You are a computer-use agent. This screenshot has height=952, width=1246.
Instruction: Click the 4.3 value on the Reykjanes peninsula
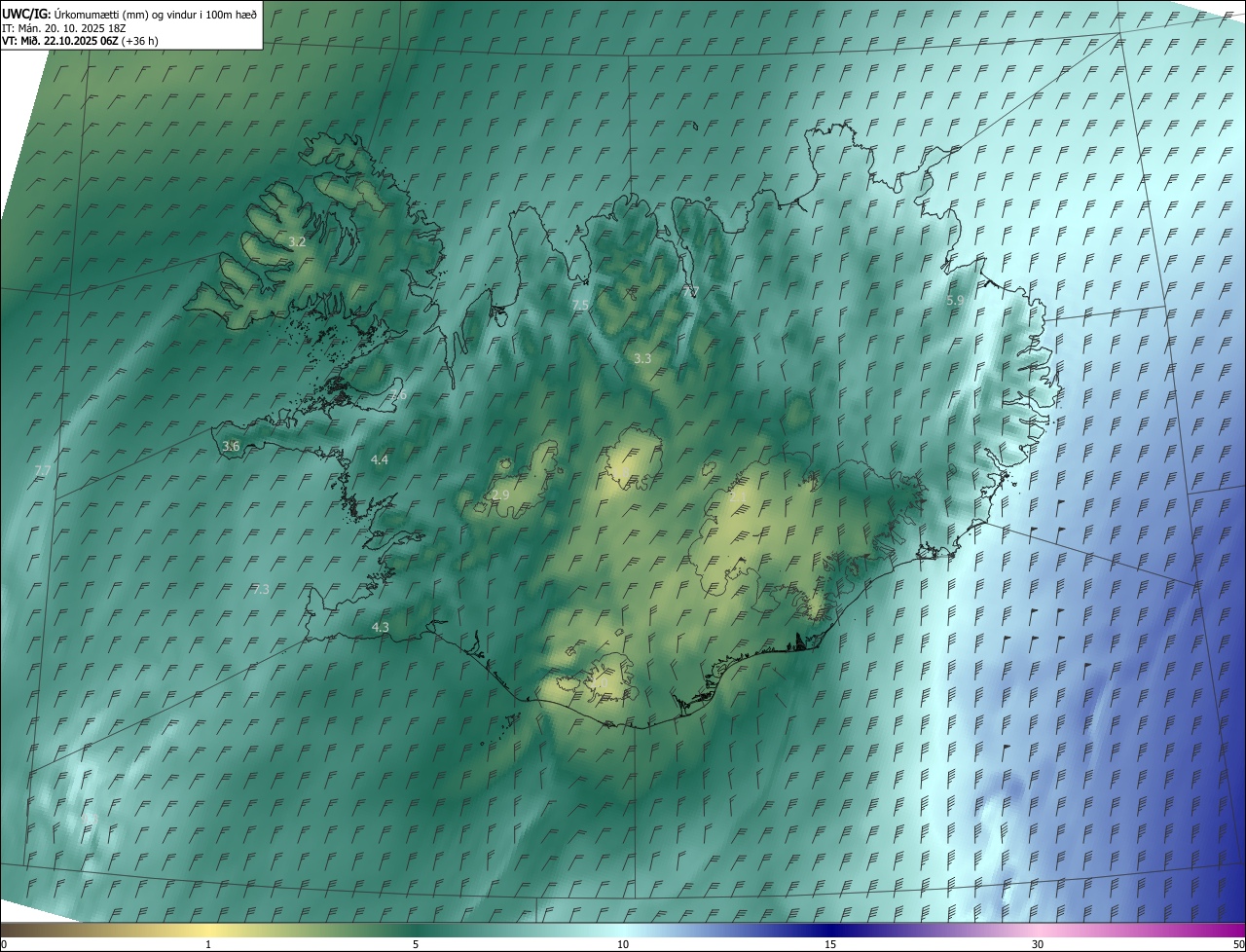pyautogui.click(x=381, y=627)
